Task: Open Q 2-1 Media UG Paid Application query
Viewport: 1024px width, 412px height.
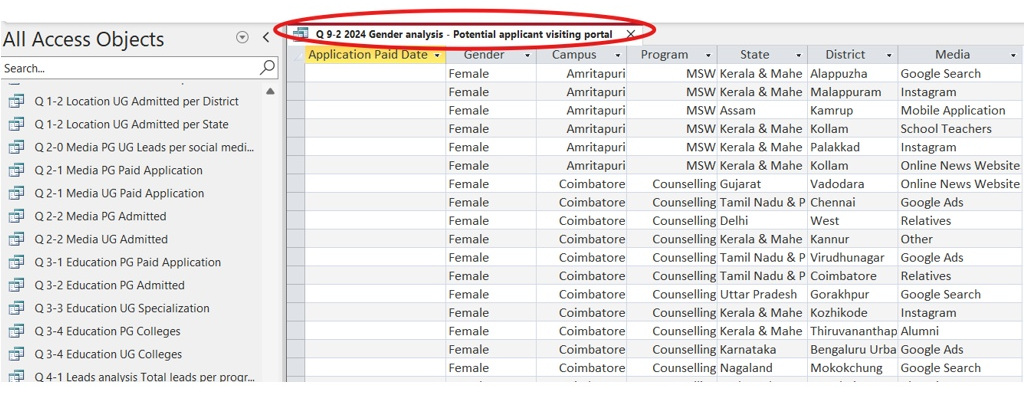Action: click(x=119, y=194)
